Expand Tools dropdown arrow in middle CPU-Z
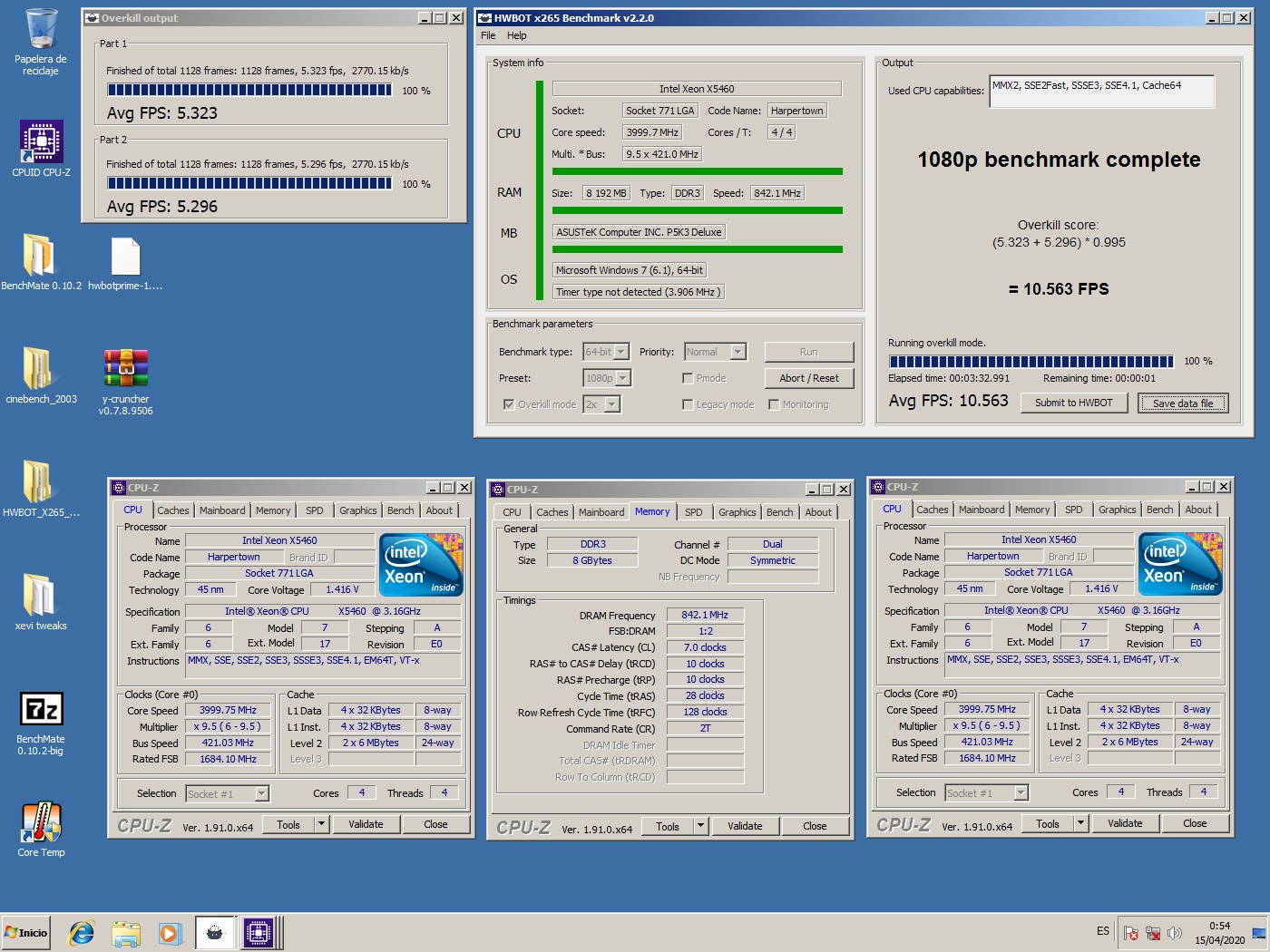The height and width of the screenshot is (952, 1270). [700, 826]
